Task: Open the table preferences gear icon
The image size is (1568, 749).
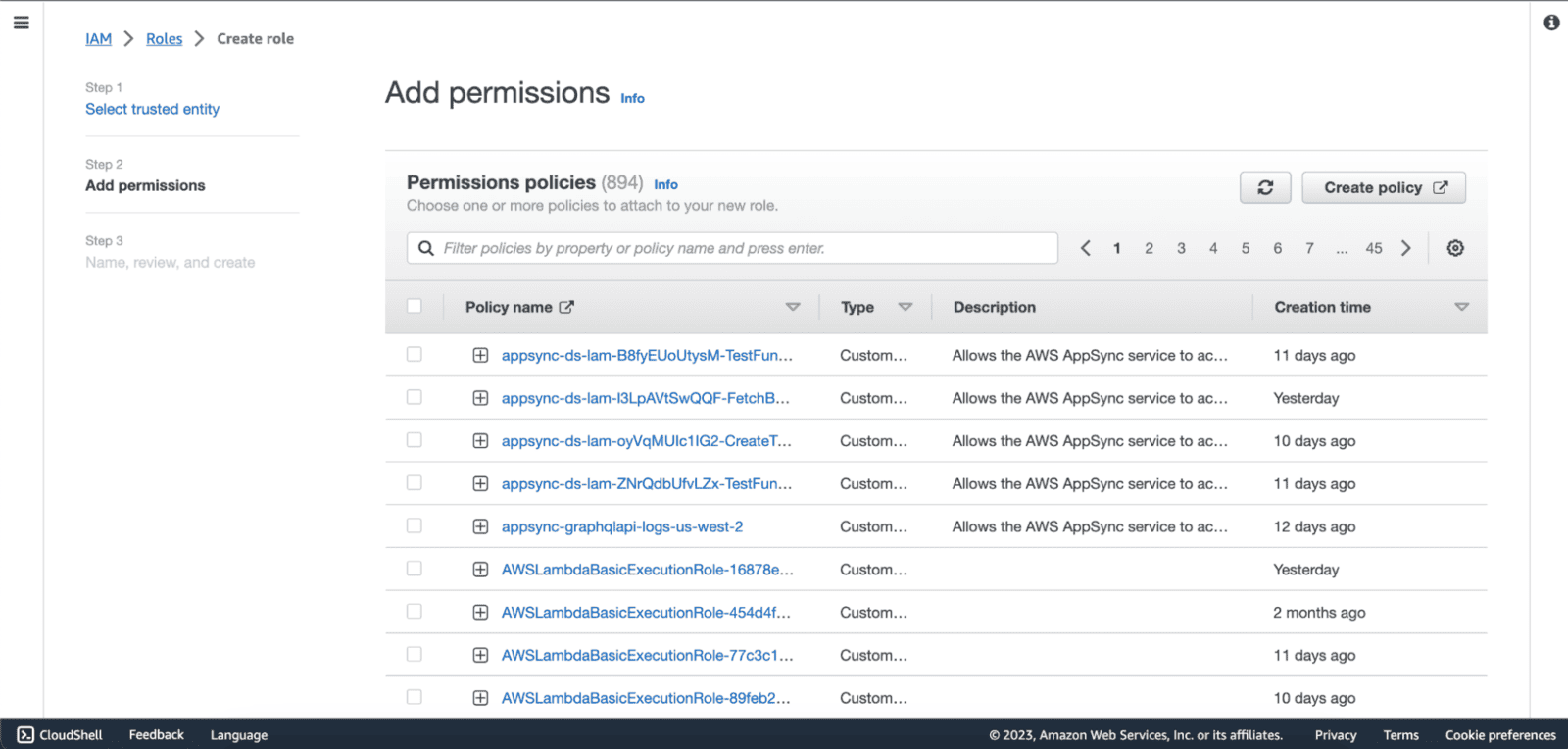Action: click(x=1455, y=248)
